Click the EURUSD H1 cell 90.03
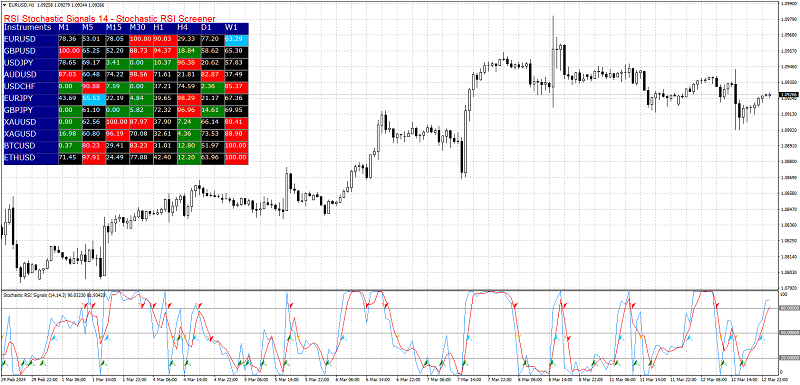 (164, 39)
